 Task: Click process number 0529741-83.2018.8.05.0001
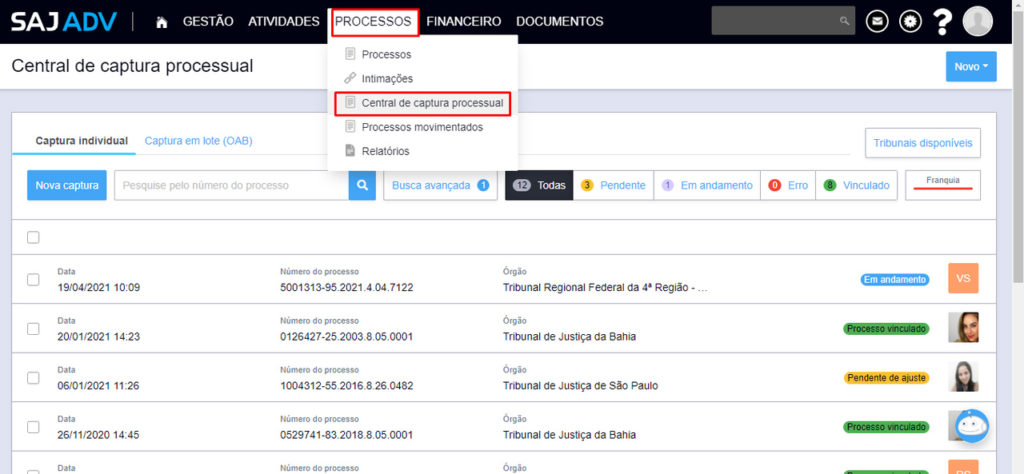346,435
